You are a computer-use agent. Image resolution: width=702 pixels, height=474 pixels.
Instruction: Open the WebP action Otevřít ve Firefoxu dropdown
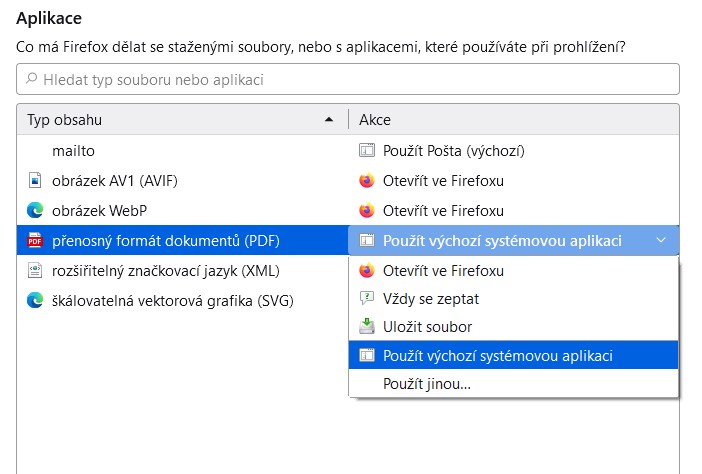click(x=514, y=210)
